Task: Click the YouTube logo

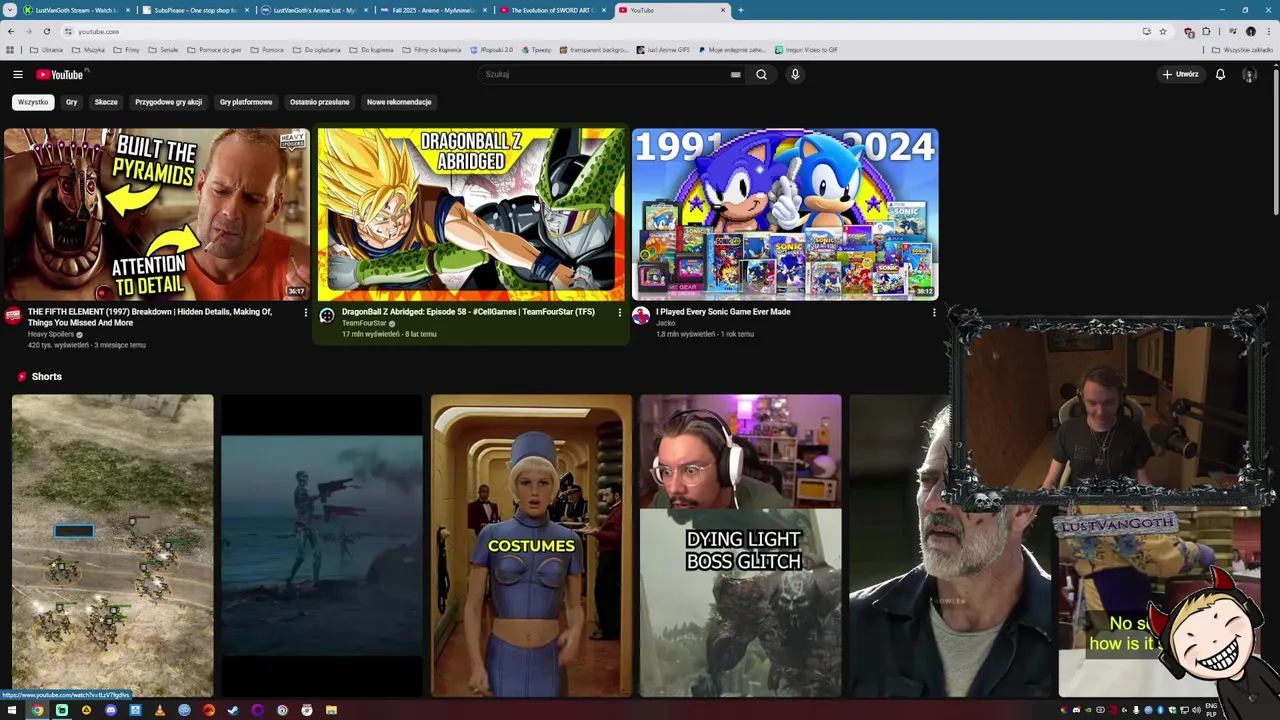Action: pyautogui.click(x=61, y=74)
